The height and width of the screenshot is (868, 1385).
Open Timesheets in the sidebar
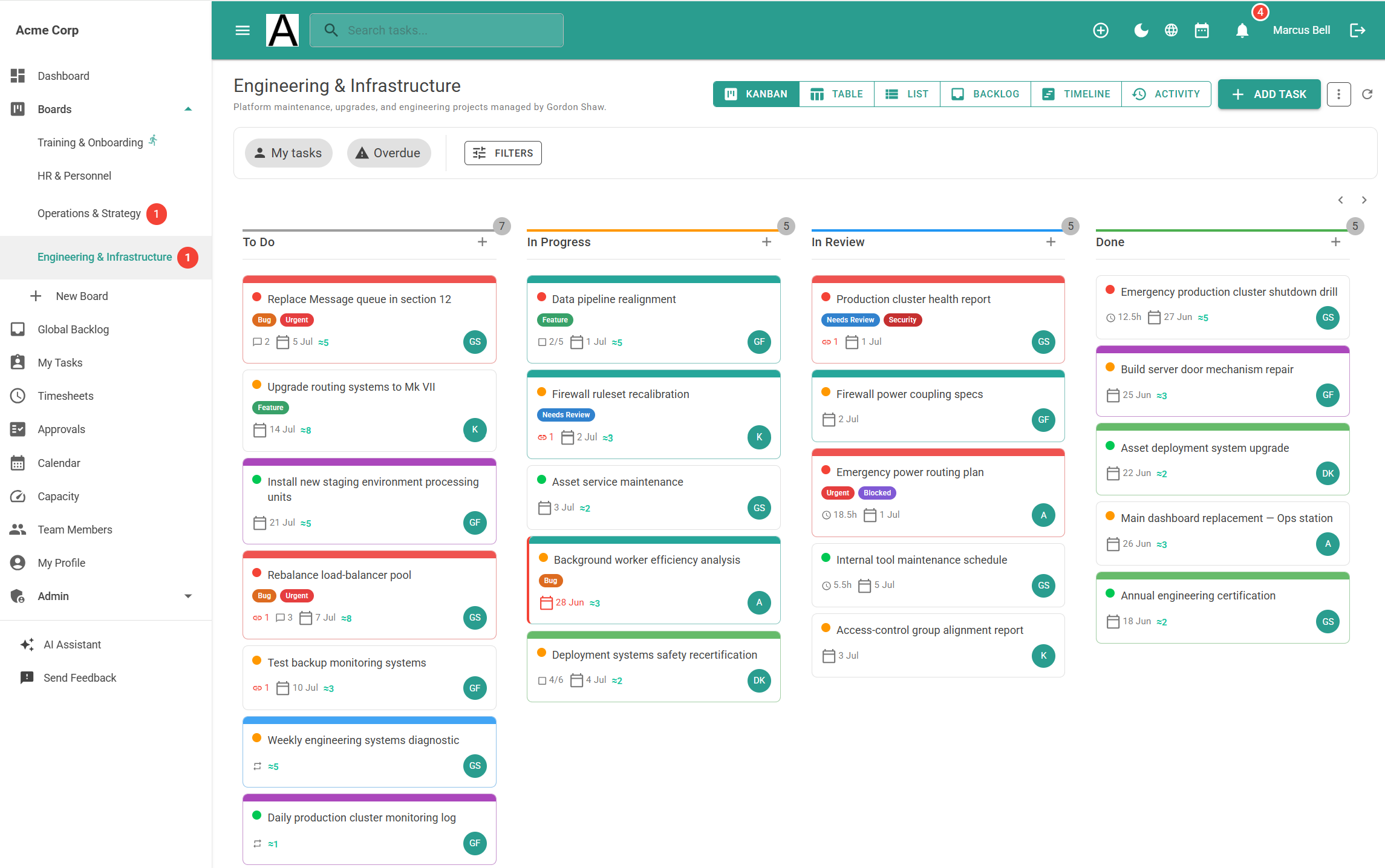coord(106,396)
